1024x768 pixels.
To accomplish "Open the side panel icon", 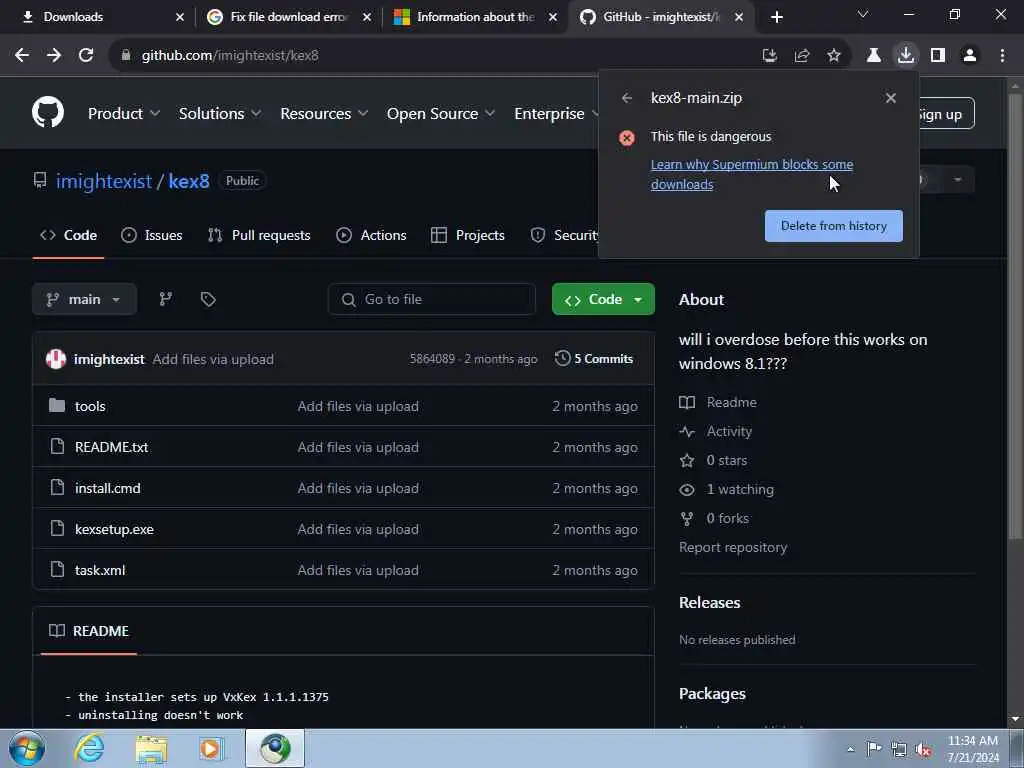I will click(938, 56).
